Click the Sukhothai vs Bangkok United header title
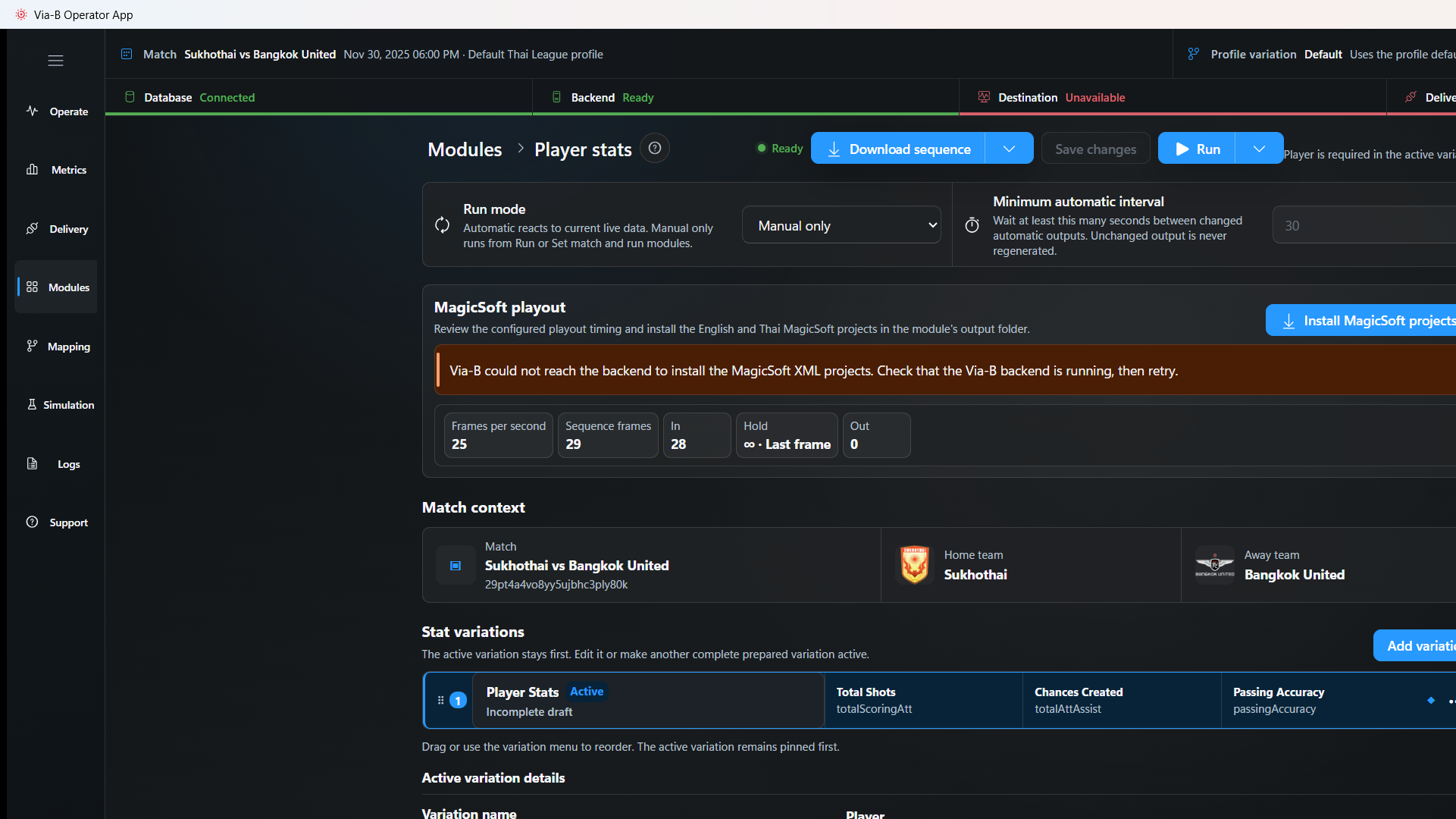This screenshot has width=1456, height=819. point(260,54)
